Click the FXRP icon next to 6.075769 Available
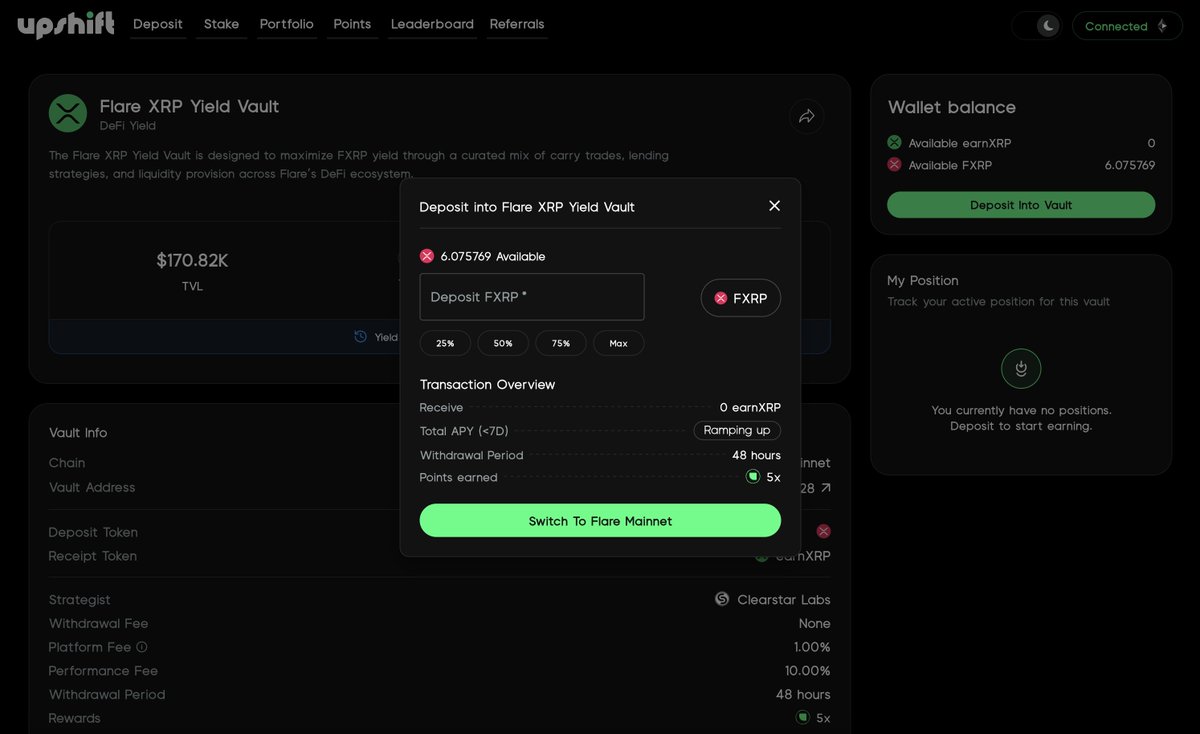 click(x=427, y=256)
